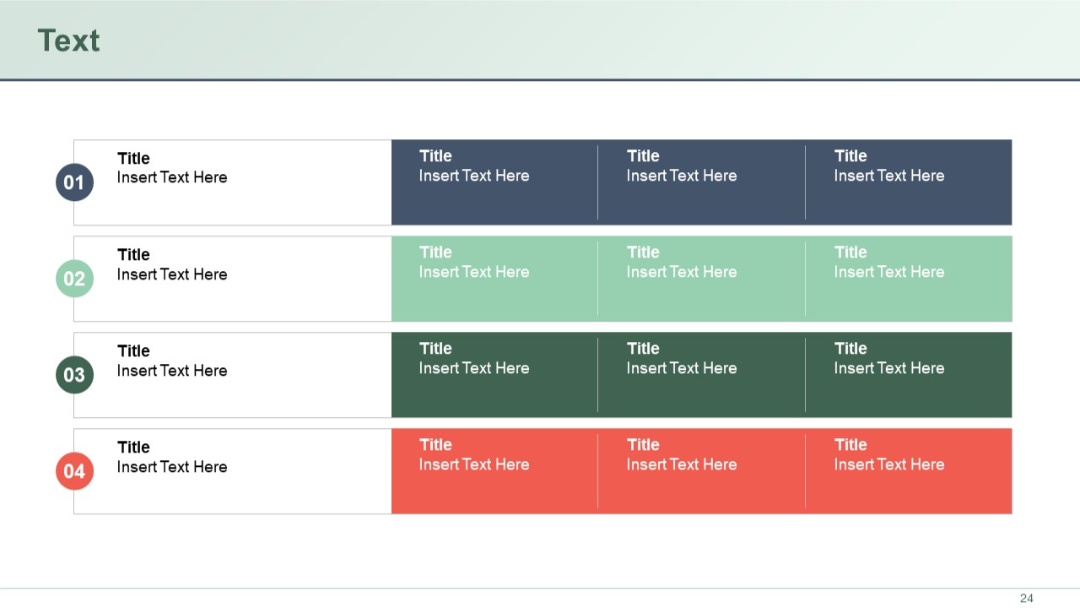Click Insert Text Here under row two Title
This screenshot has width=1080, height=608.
tap(172, 274)
